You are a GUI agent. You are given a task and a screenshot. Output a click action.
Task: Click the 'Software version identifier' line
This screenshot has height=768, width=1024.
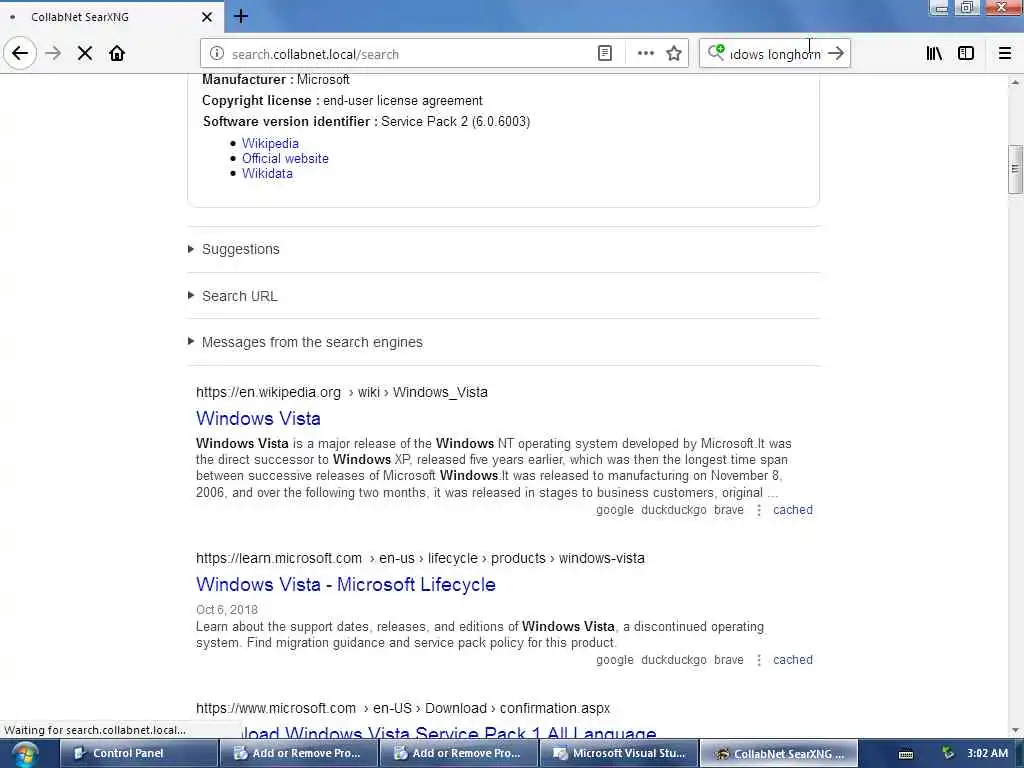pyautogui.click(x=366, y=121)
